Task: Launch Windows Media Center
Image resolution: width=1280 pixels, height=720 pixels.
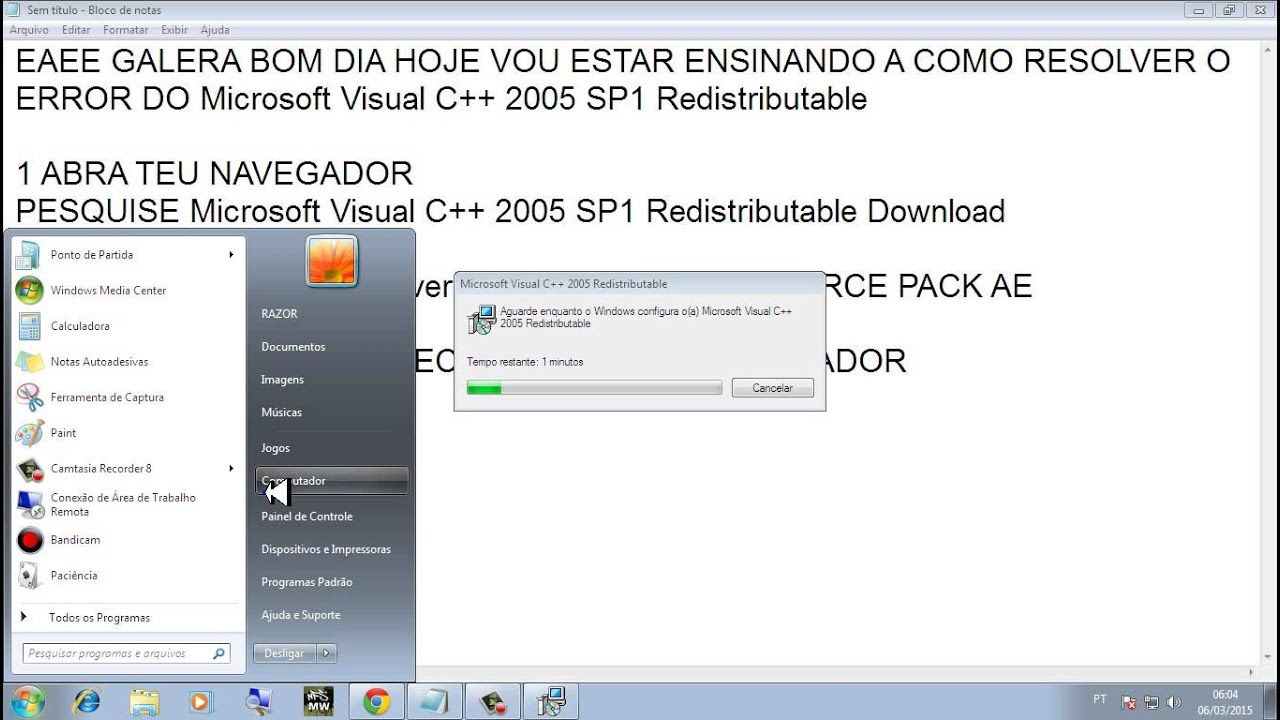Action: tap(125, 291)
